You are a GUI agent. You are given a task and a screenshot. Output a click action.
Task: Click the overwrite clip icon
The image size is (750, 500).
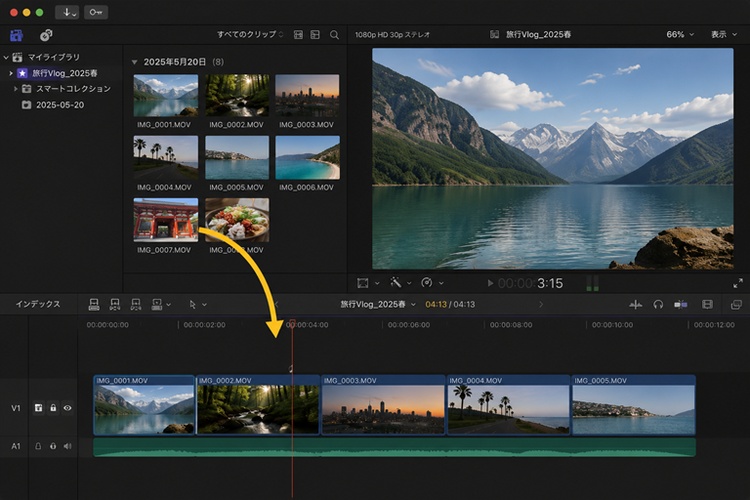point(156,304)
